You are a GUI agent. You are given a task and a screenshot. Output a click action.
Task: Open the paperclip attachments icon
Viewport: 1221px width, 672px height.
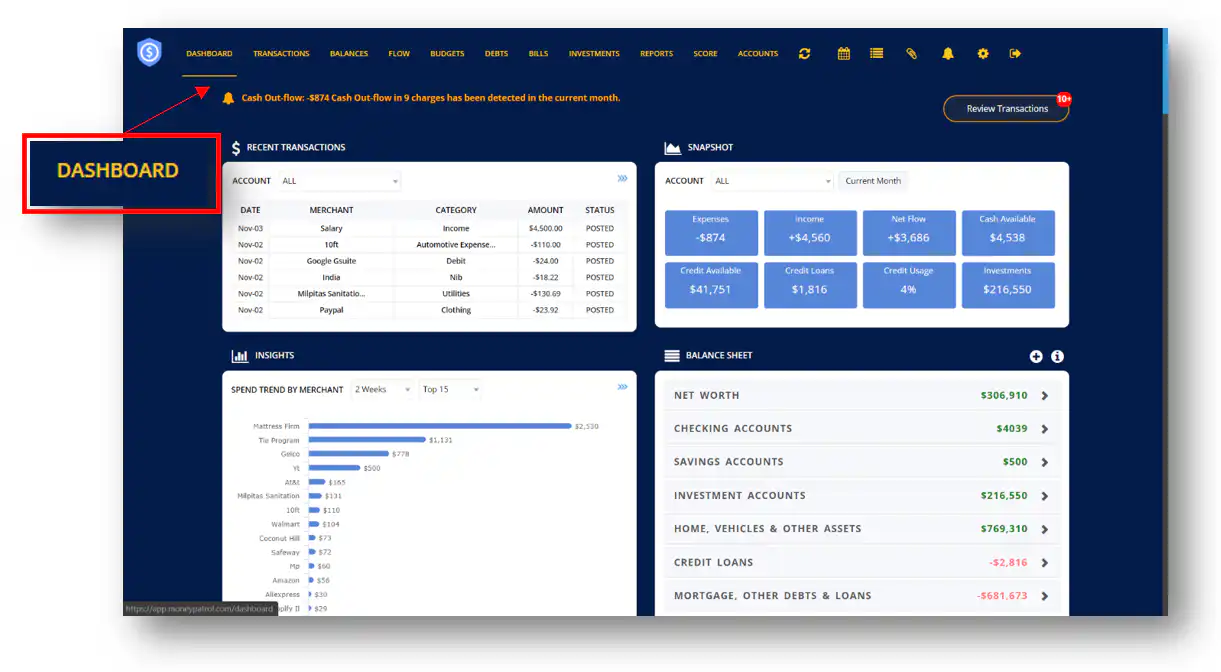click(911, 54)
